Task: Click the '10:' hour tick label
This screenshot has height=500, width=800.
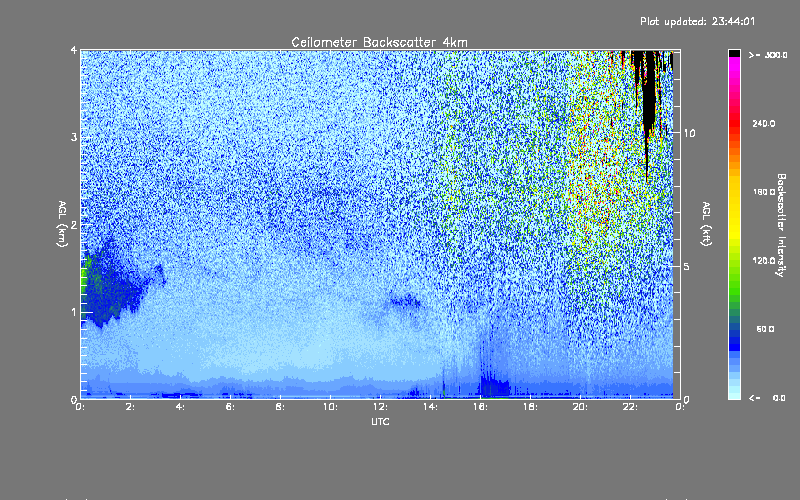Action: pos(330,407)
